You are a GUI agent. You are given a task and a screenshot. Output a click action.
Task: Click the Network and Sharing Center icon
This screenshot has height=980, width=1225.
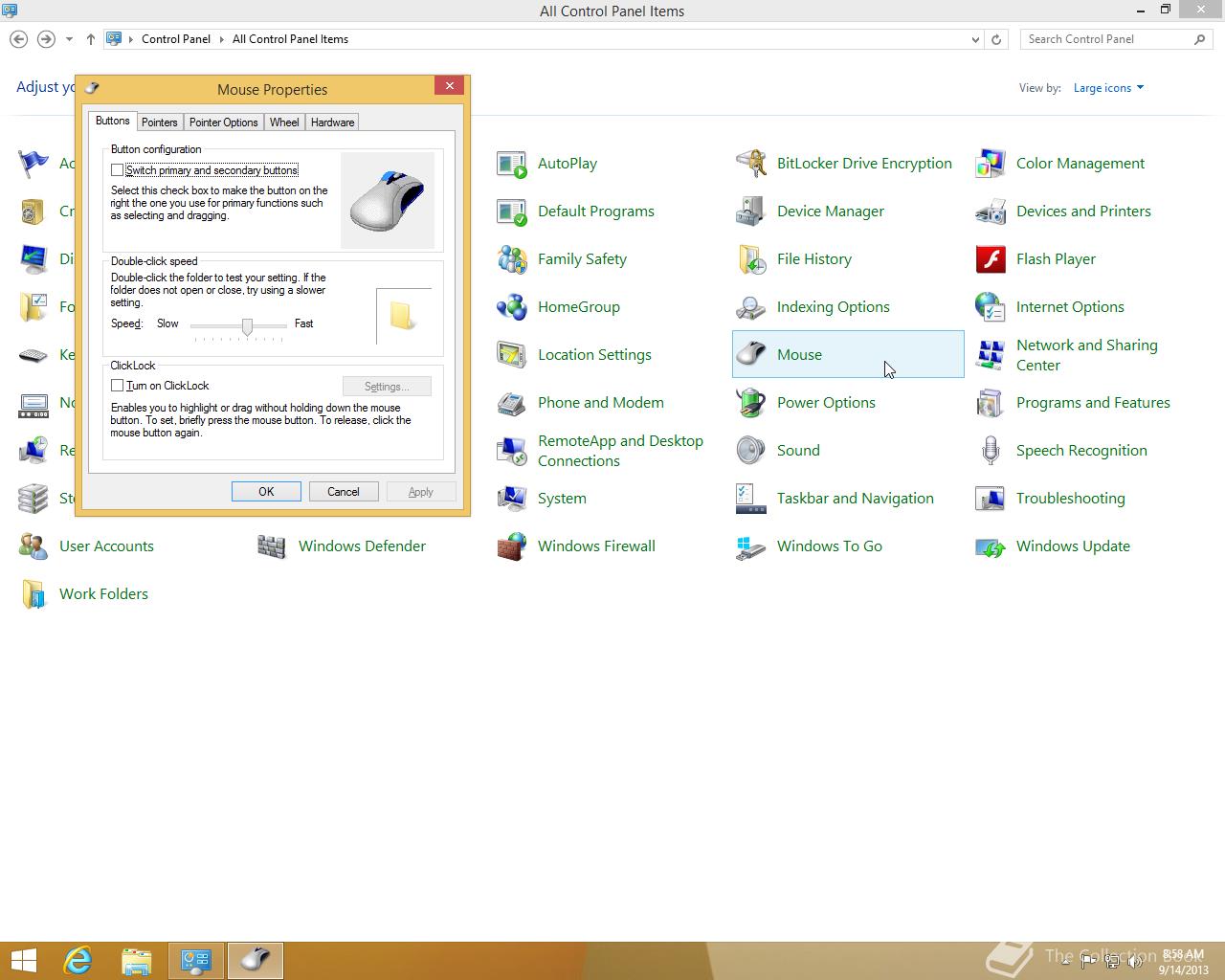(991, 355)
